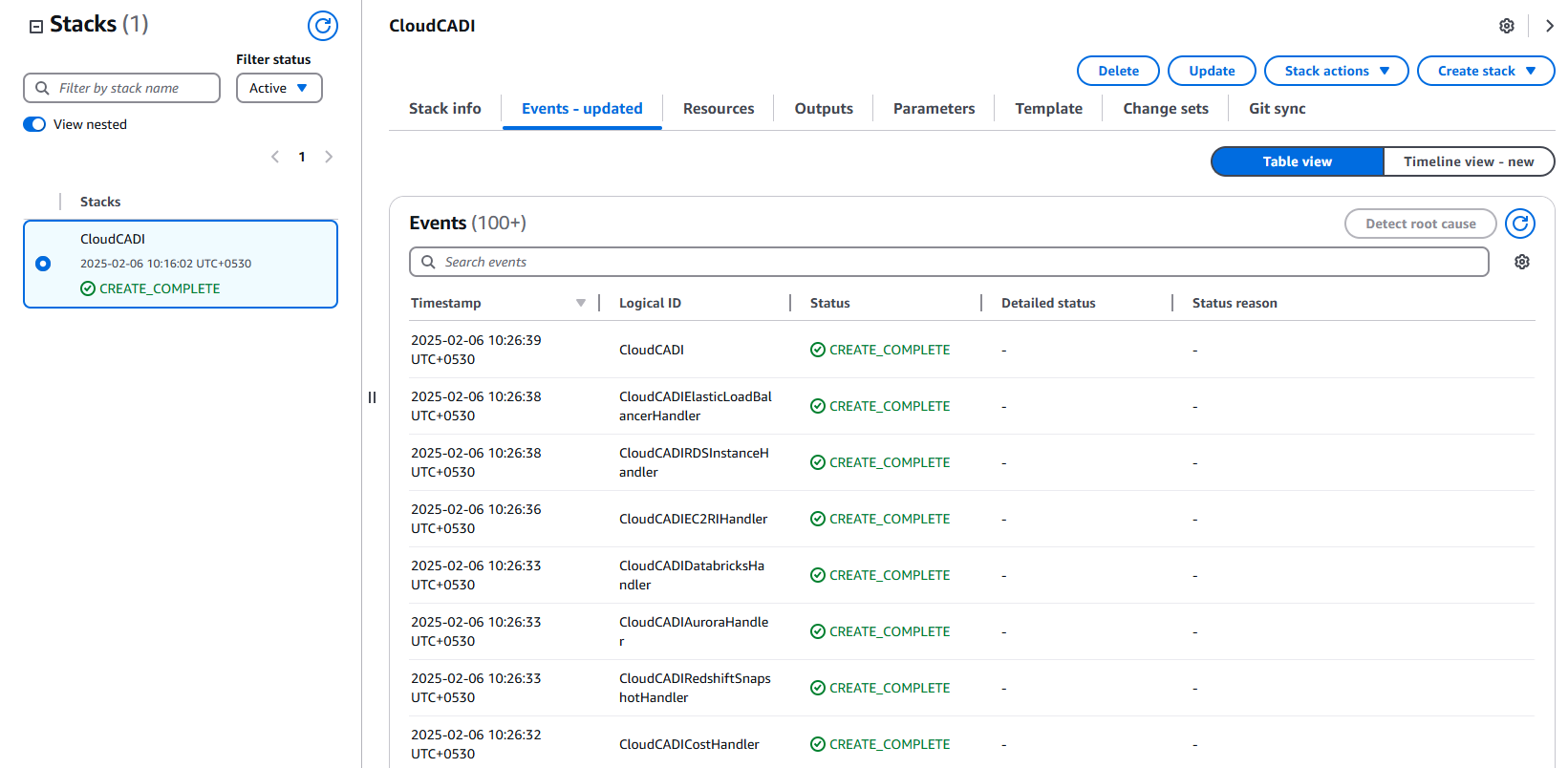Refresh the Stacks list

(323, 26)
